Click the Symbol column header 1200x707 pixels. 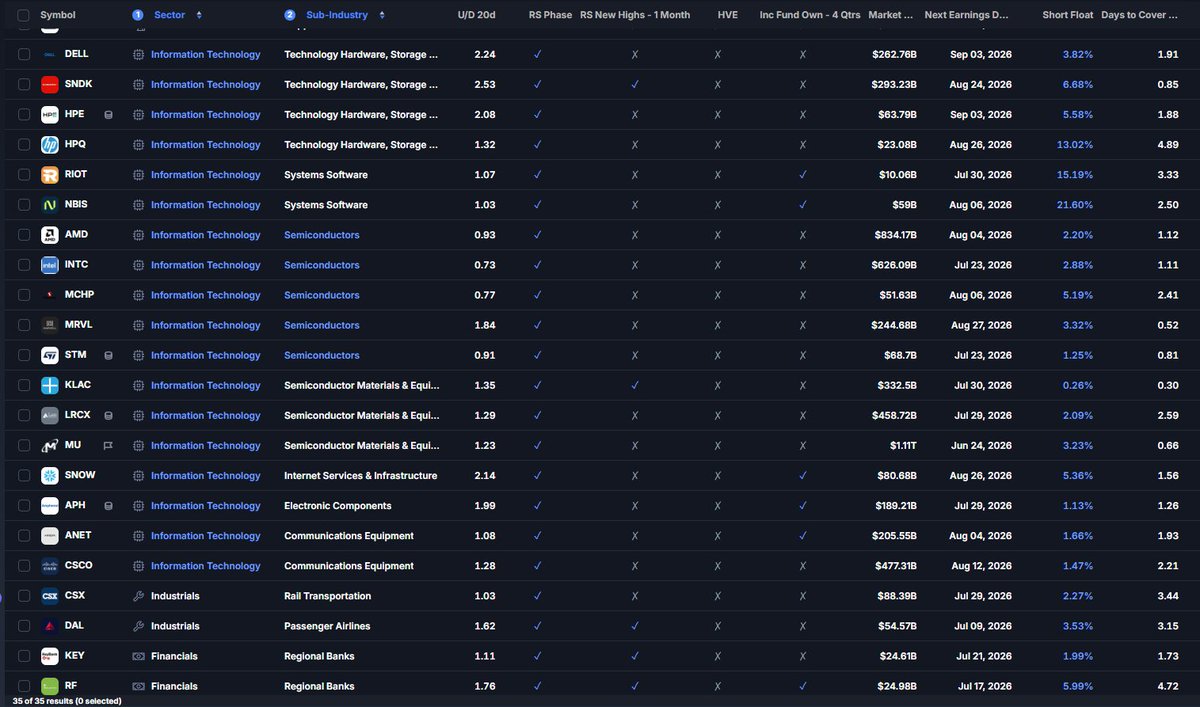58,15
